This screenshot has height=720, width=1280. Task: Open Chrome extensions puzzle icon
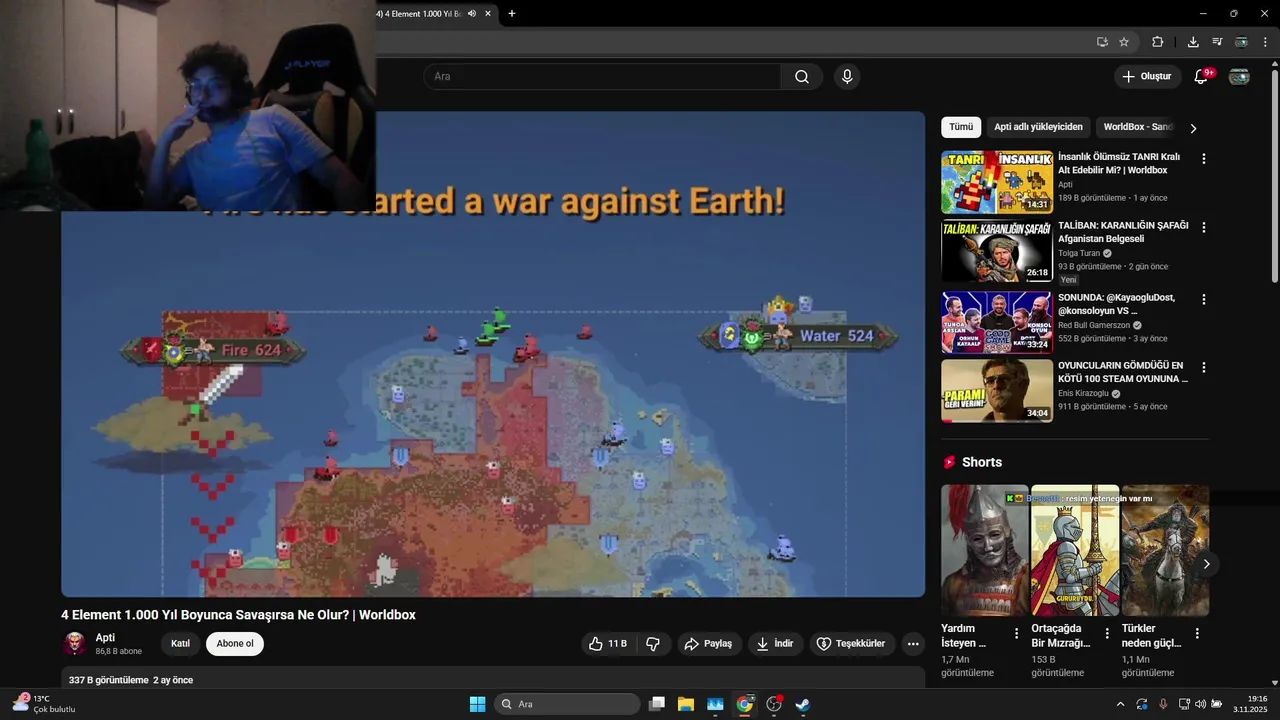(x=1158, y=42)
